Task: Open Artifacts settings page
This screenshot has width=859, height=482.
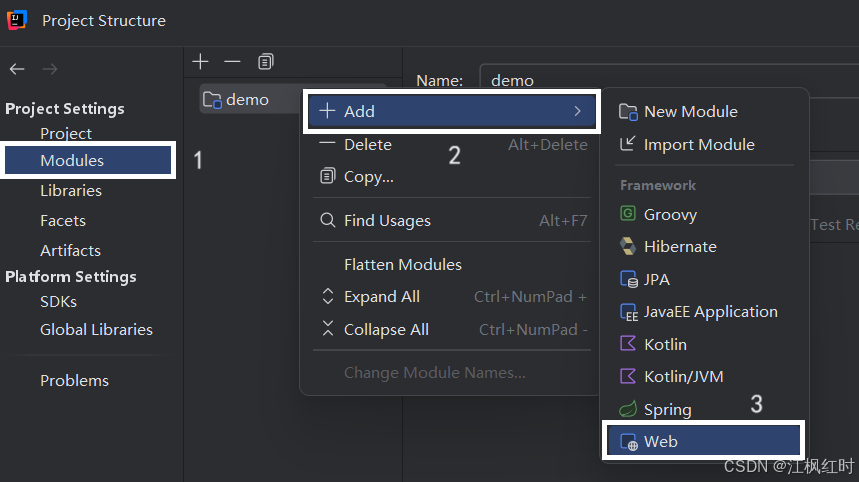Action: tap(70, 250)
